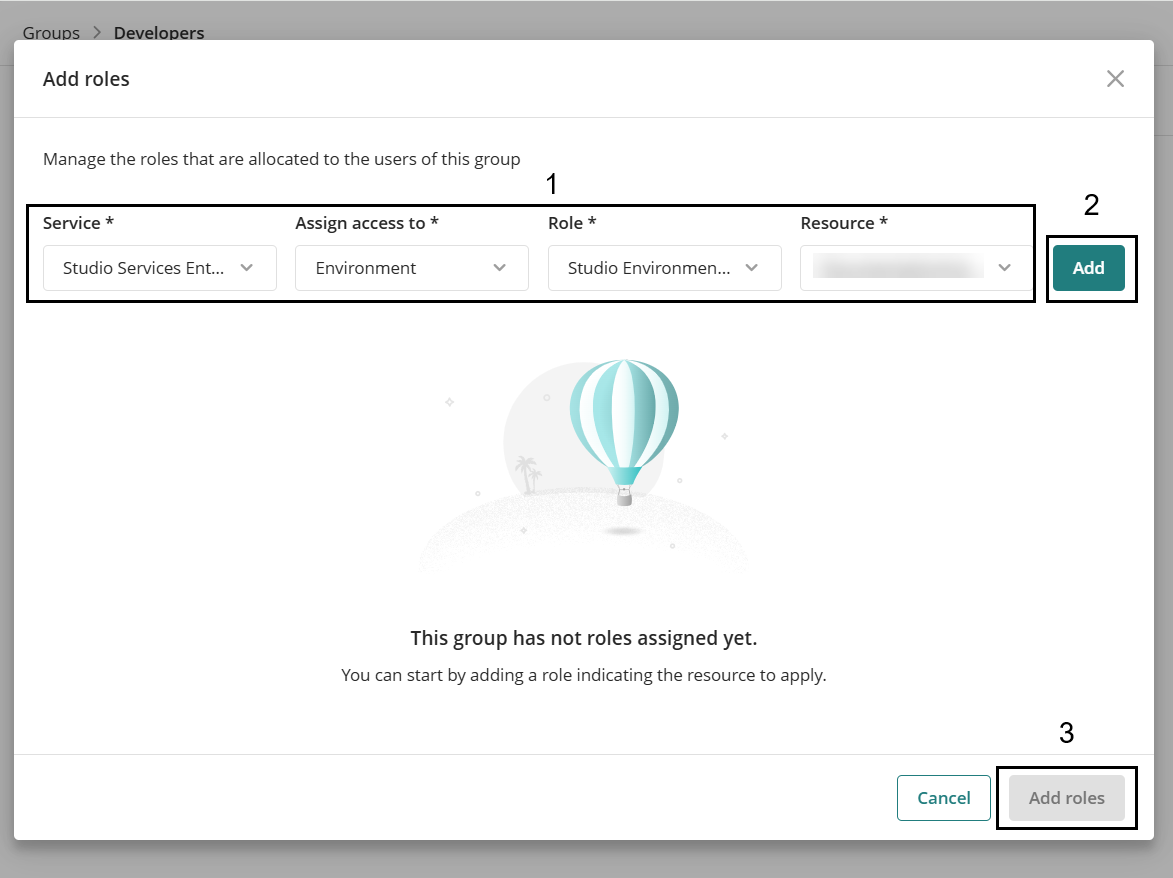
Task: Click the Service field label
Action: pos(71,223)
